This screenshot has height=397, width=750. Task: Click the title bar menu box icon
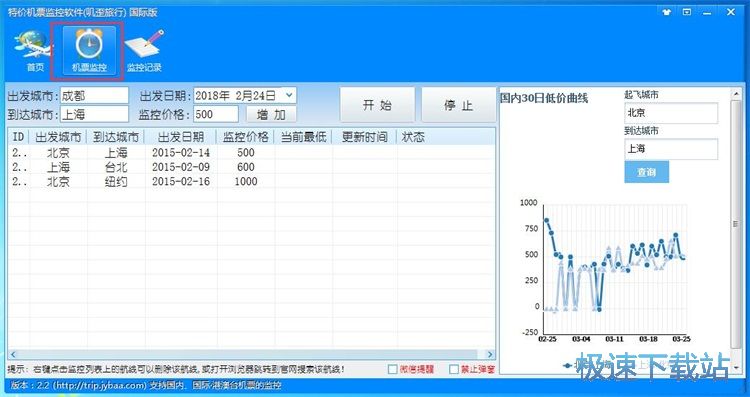(x=687, y=12)
